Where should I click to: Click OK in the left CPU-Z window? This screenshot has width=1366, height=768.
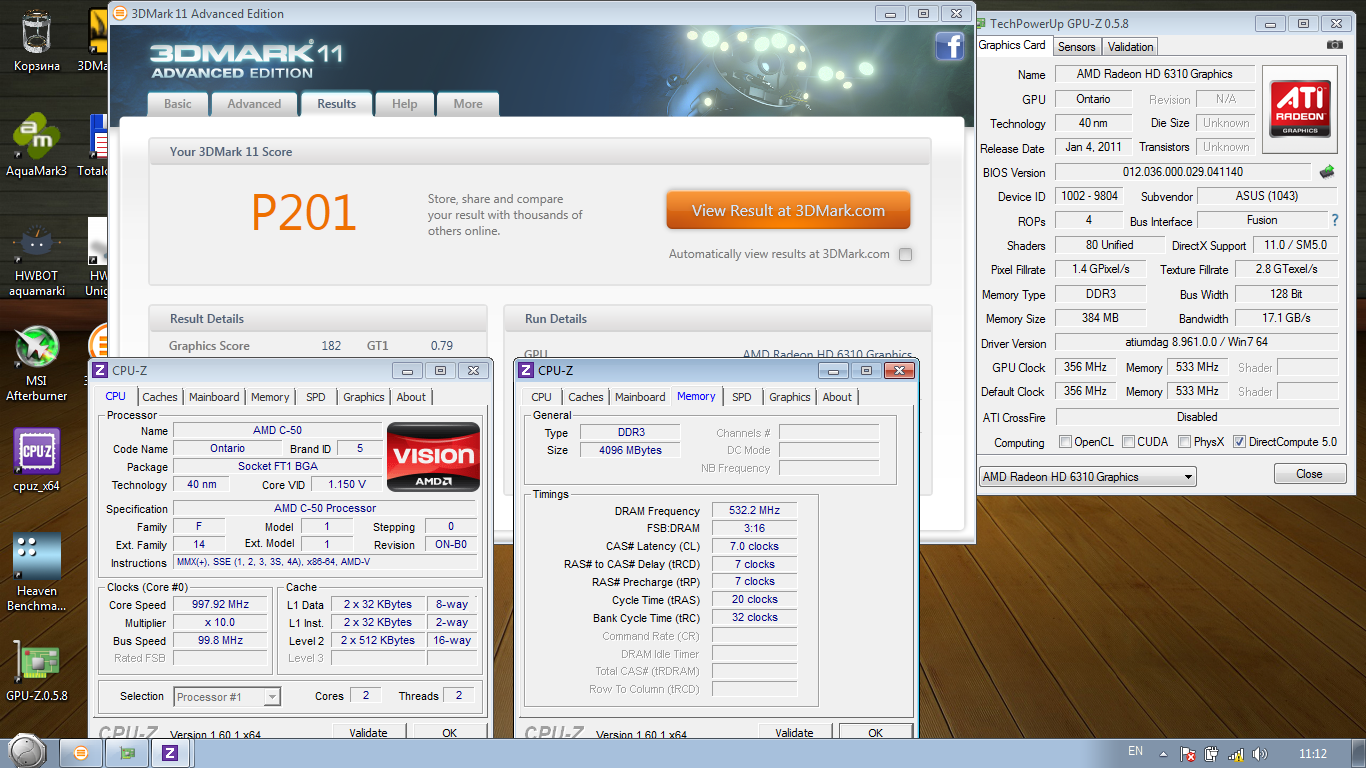[450, 733]
